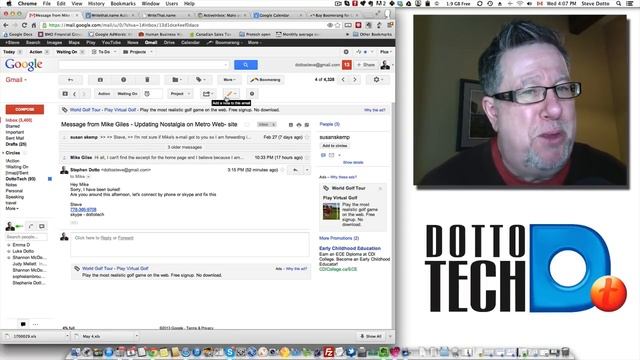
Task: Click Show All in downloads bar
Action: [371, 336]
